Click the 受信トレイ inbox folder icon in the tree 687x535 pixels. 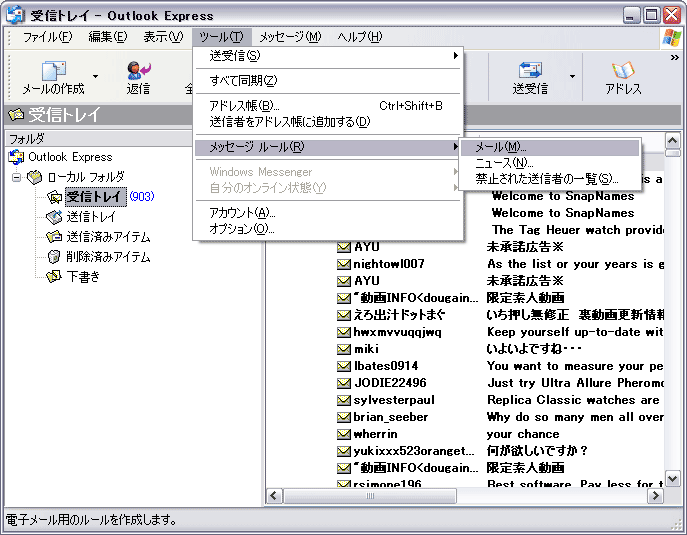[54, 197]
